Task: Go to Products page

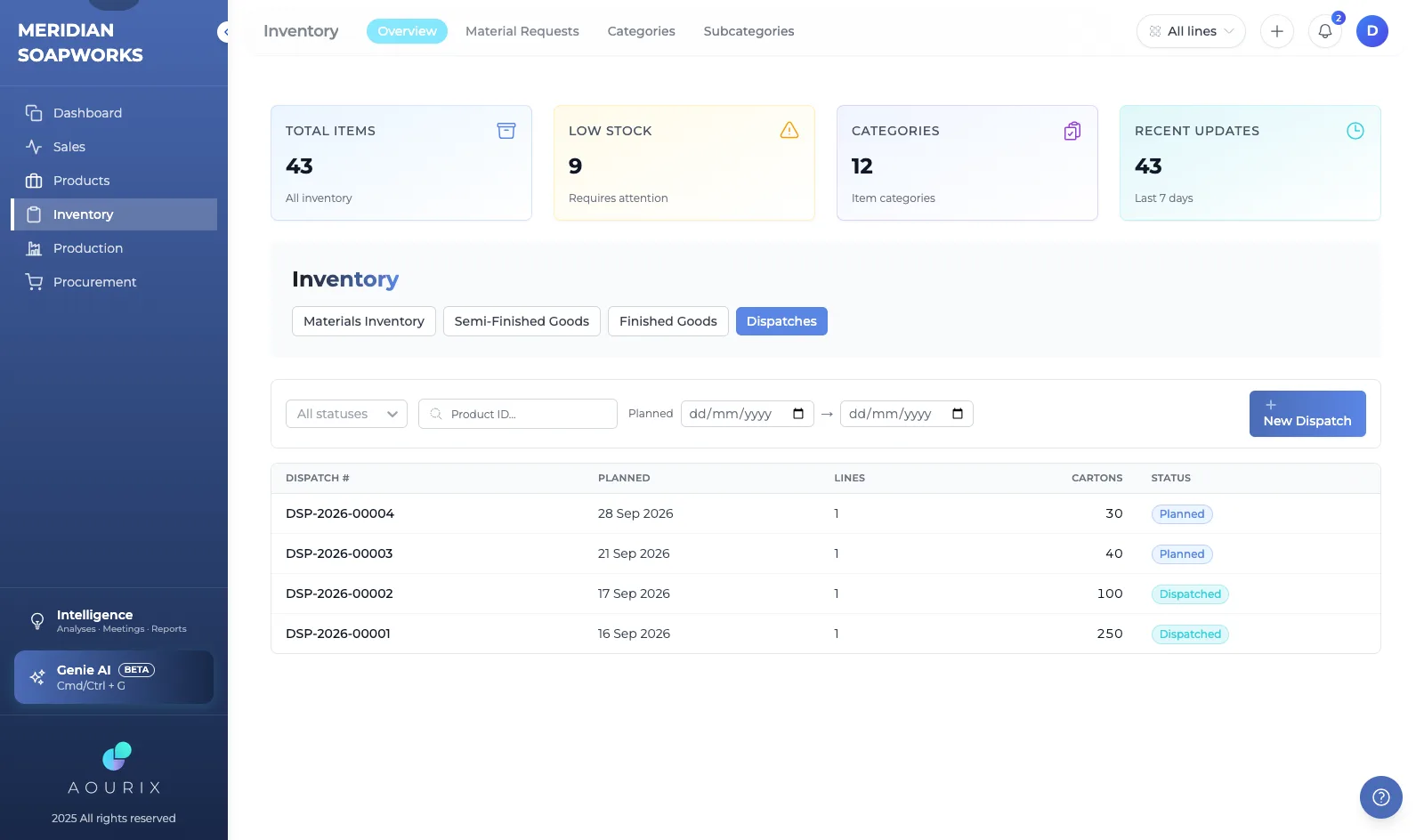Action: [x=114, y=181]
